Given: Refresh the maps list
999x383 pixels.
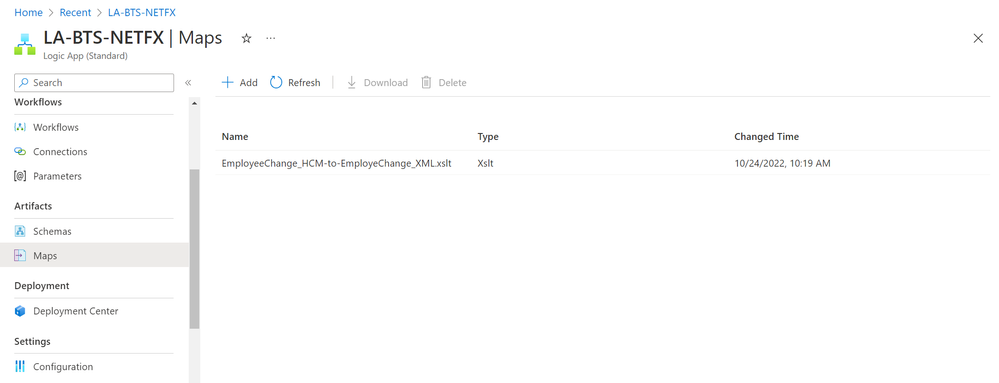Looking at the screenshot, I should point(295,83).
